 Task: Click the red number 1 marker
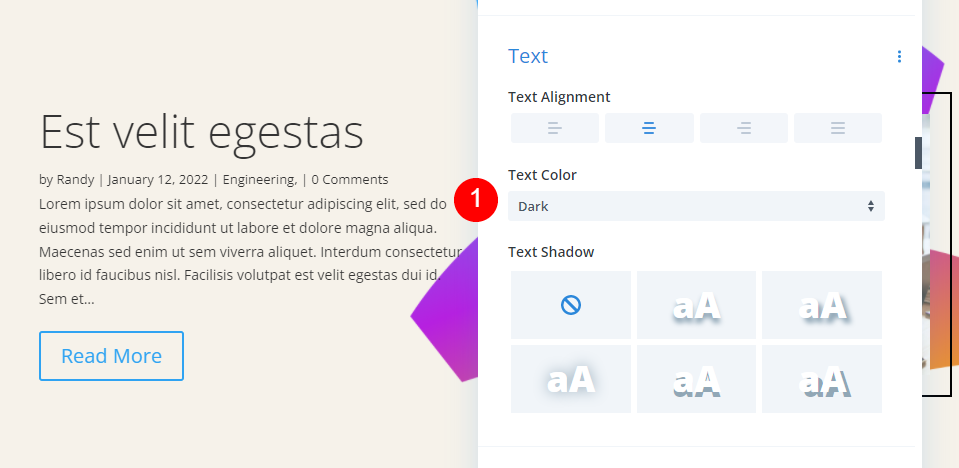point(477,198)
